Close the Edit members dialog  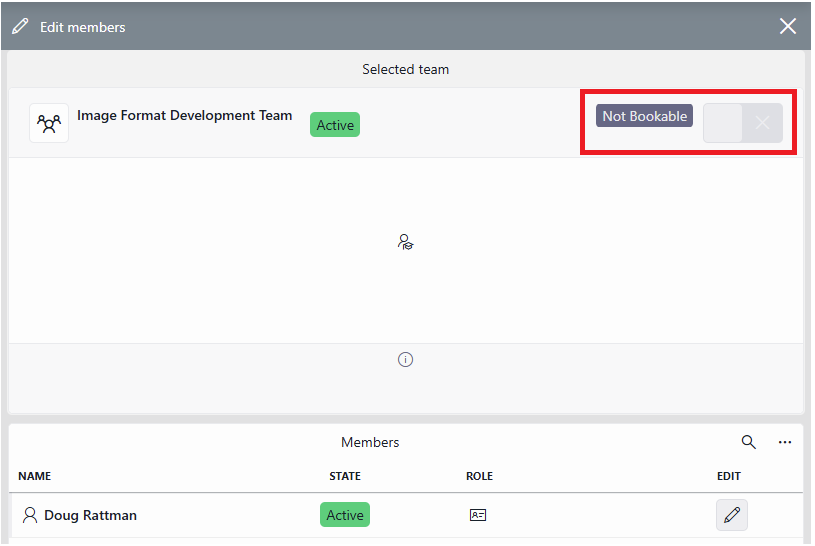tap(787, 26)
